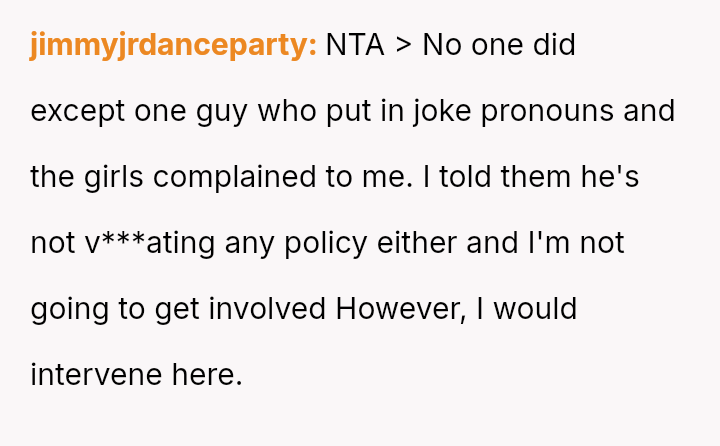Image resolution: width=720 pixels, height=446 pixels.
Task: Click the words 'put in' in the comment
Action: coord(366,111)
